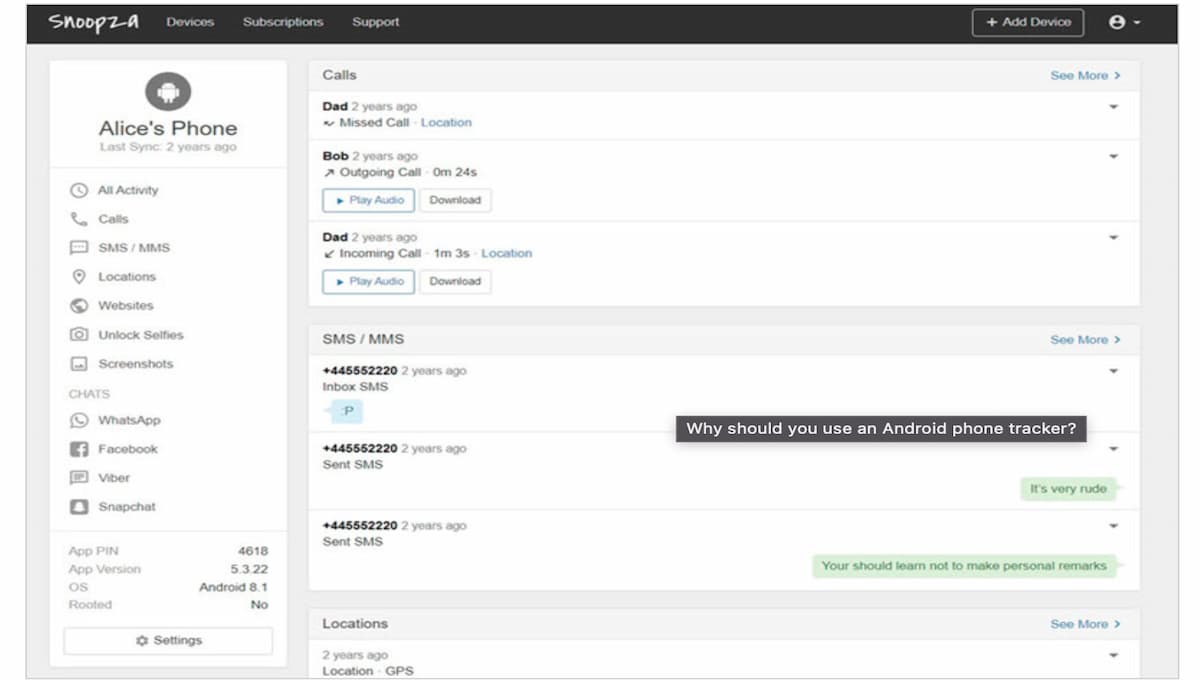The width and height of the screenshot is (1200, 680).
Task: Open the Facebook chats section
Action: click(x=125, y=449)
